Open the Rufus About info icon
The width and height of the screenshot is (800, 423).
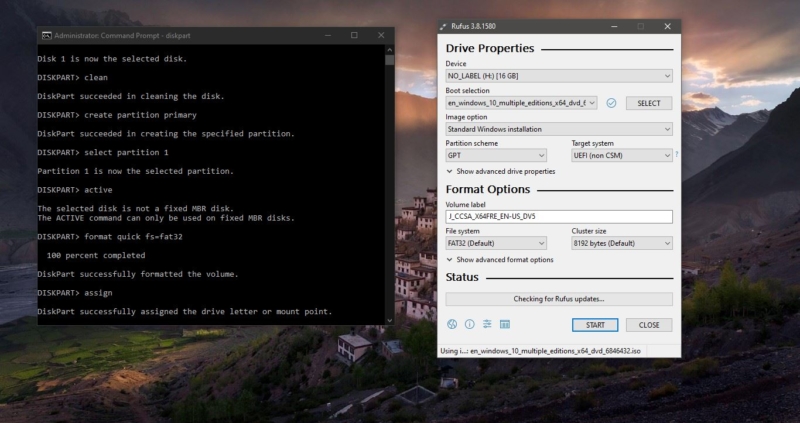pyautogui.click(x=469, y=324)
